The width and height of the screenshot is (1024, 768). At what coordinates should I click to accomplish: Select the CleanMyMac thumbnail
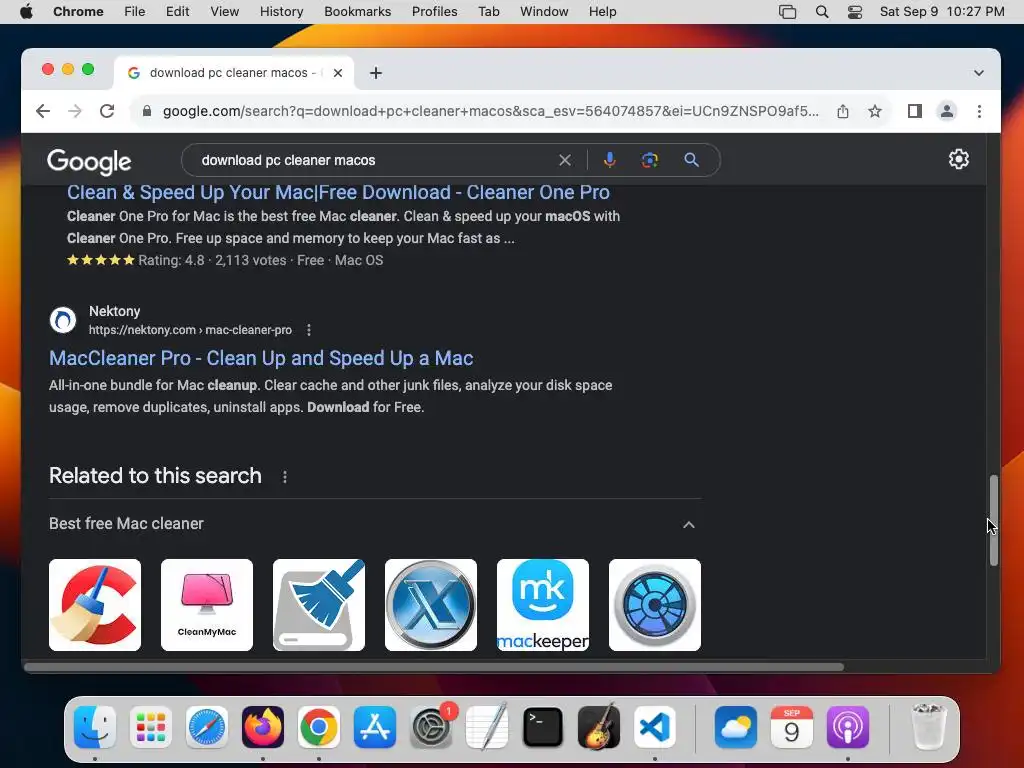click(206, 605)
